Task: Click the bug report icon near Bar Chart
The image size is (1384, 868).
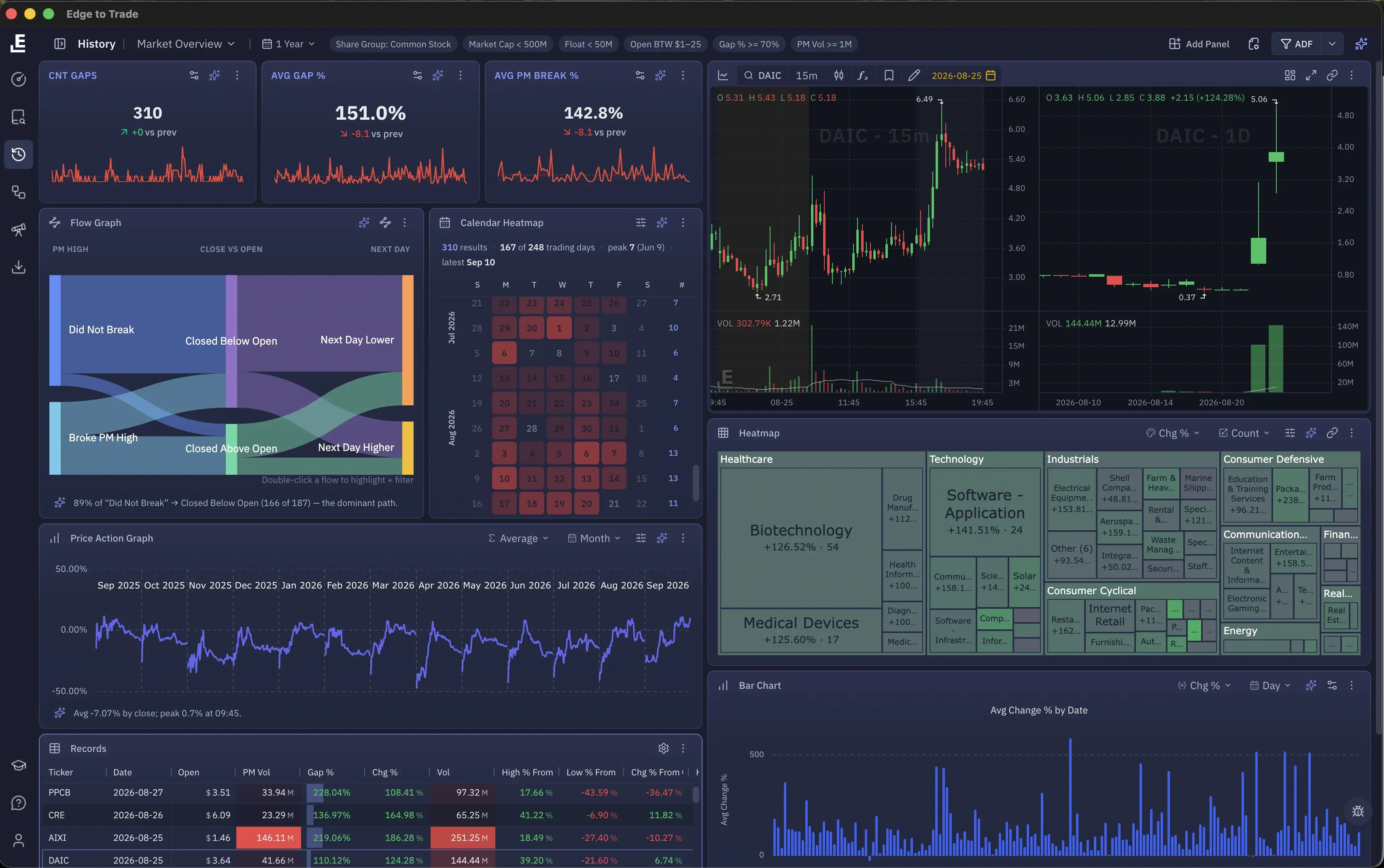Action: pyautogui.click(x=1358, y=811)
